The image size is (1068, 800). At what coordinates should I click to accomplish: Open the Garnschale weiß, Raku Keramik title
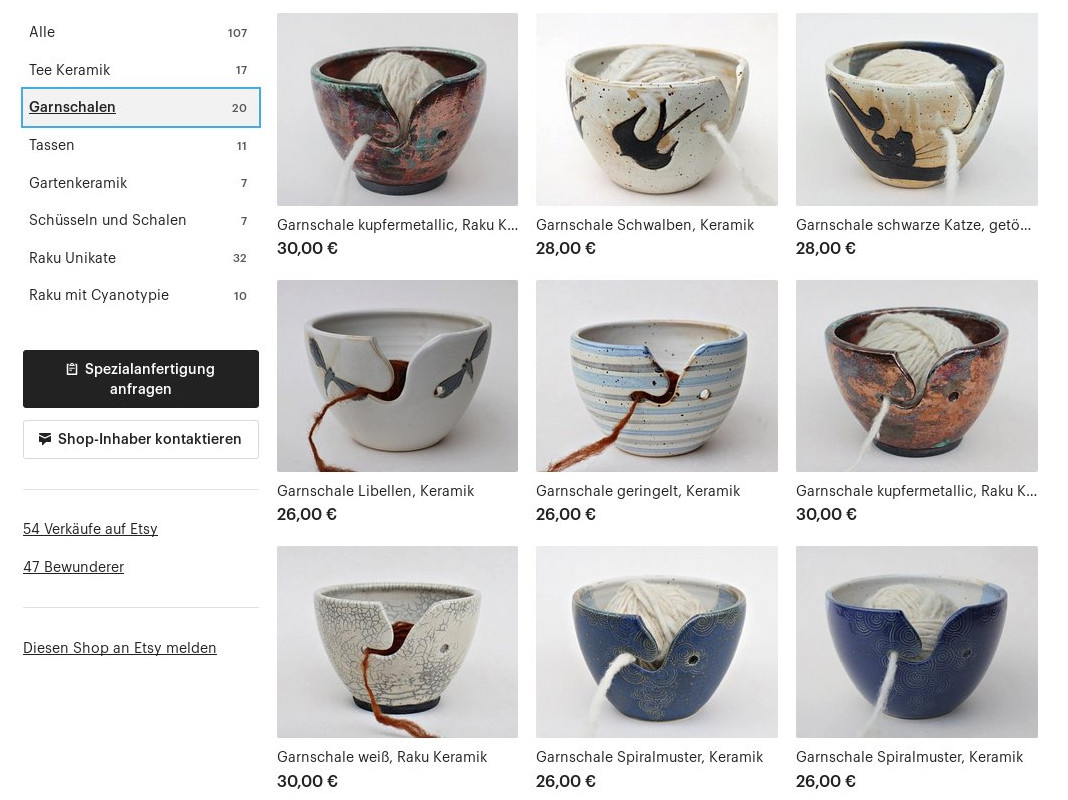tap(382, 757)
